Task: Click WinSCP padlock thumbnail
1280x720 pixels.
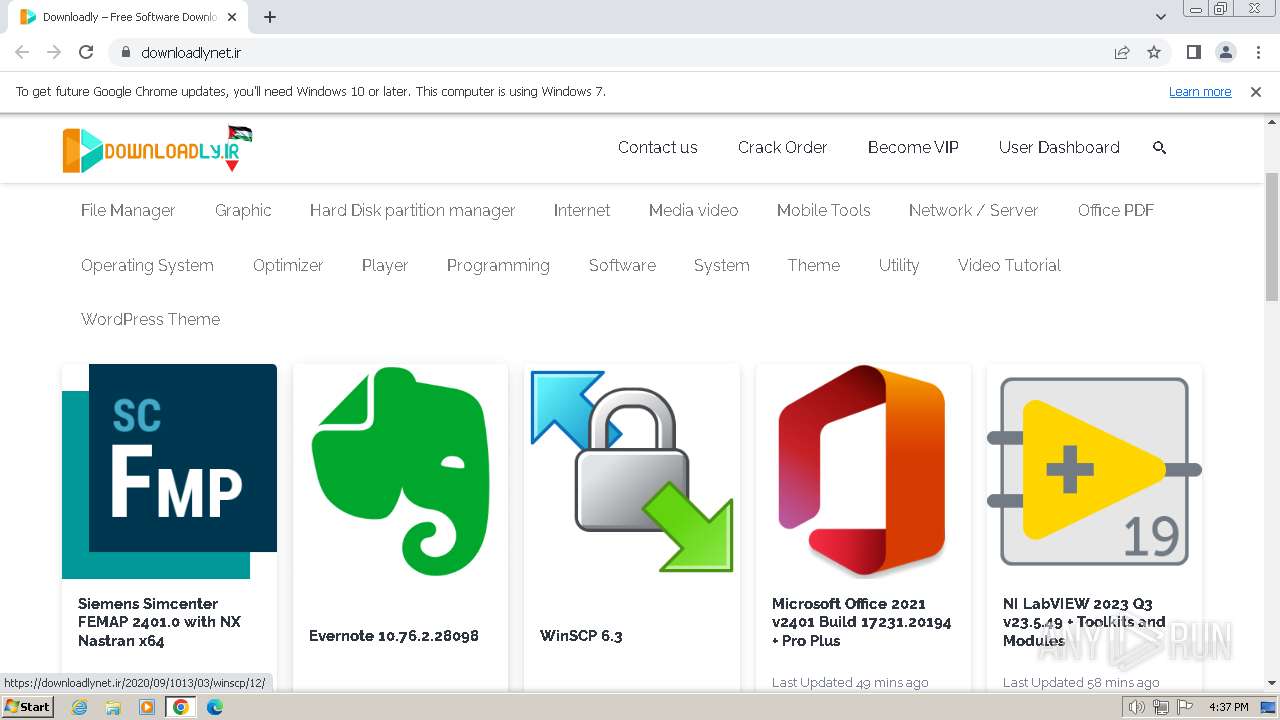Action: point(631,471)
